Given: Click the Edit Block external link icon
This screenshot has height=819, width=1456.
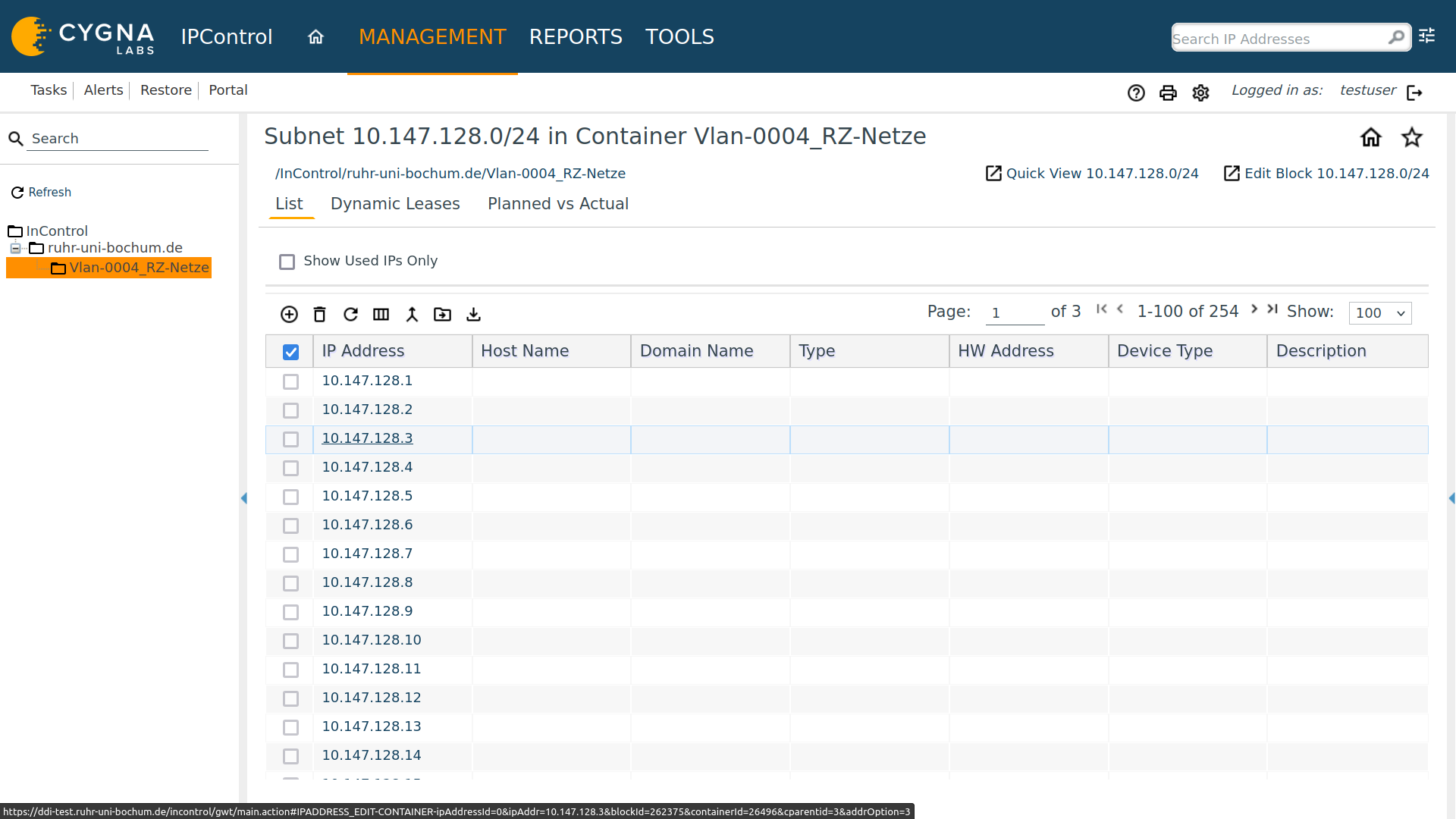Looking at the screenshot, I should click(1232, 174).
